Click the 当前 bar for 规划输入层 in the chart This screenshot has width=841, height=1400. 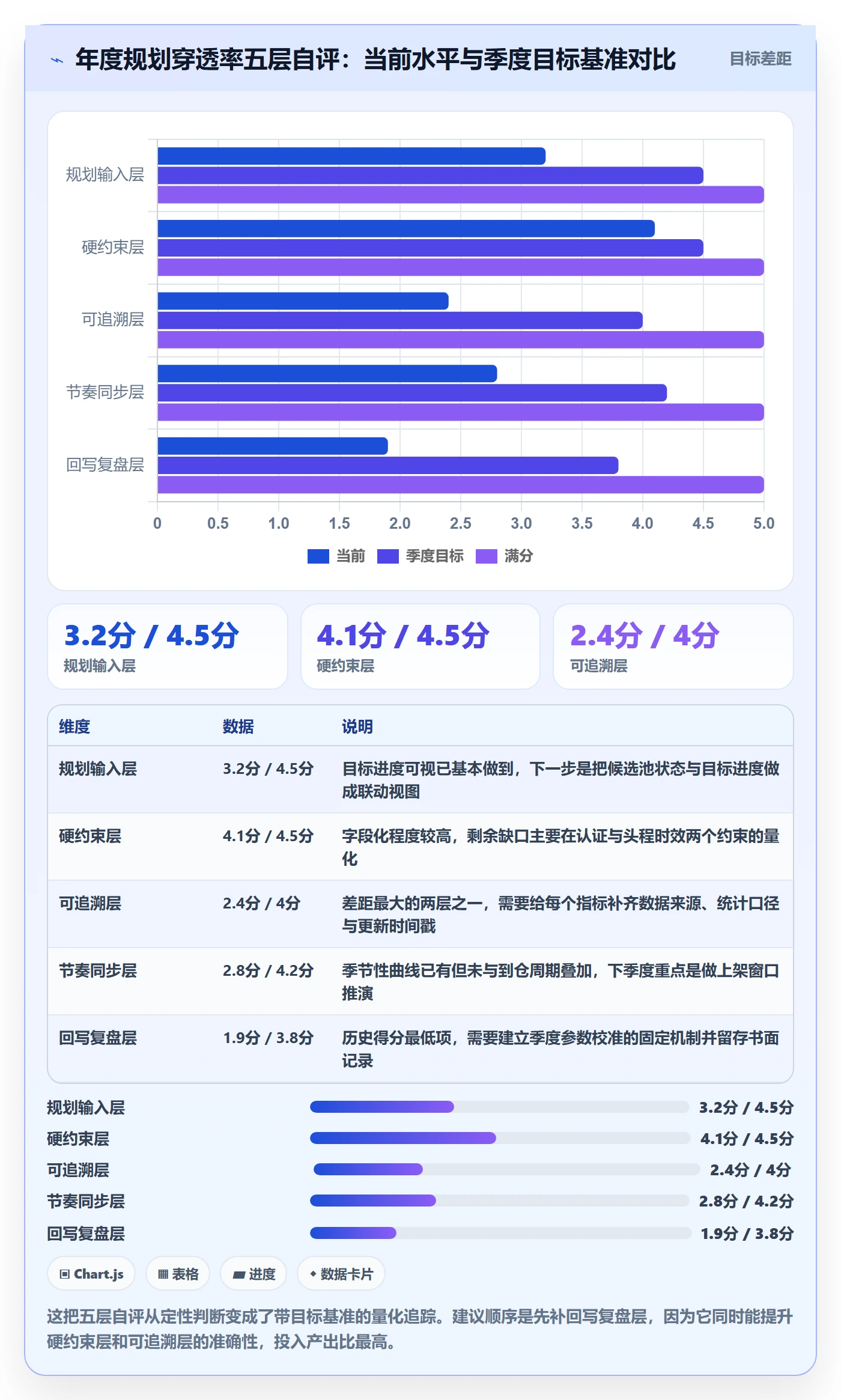point(351,156)
